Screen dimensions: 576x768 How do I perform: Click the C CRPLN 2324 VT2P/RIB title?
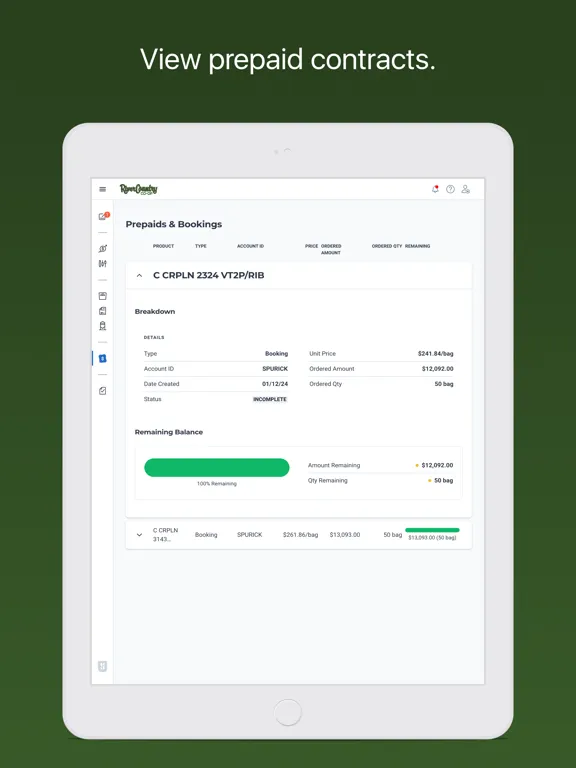(x=209, y=275)
